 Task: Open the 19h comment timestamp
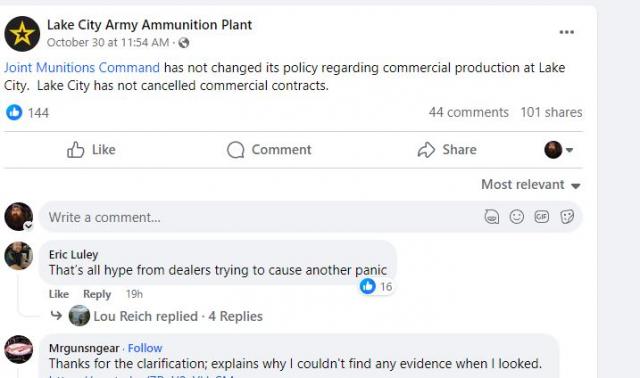134,294
